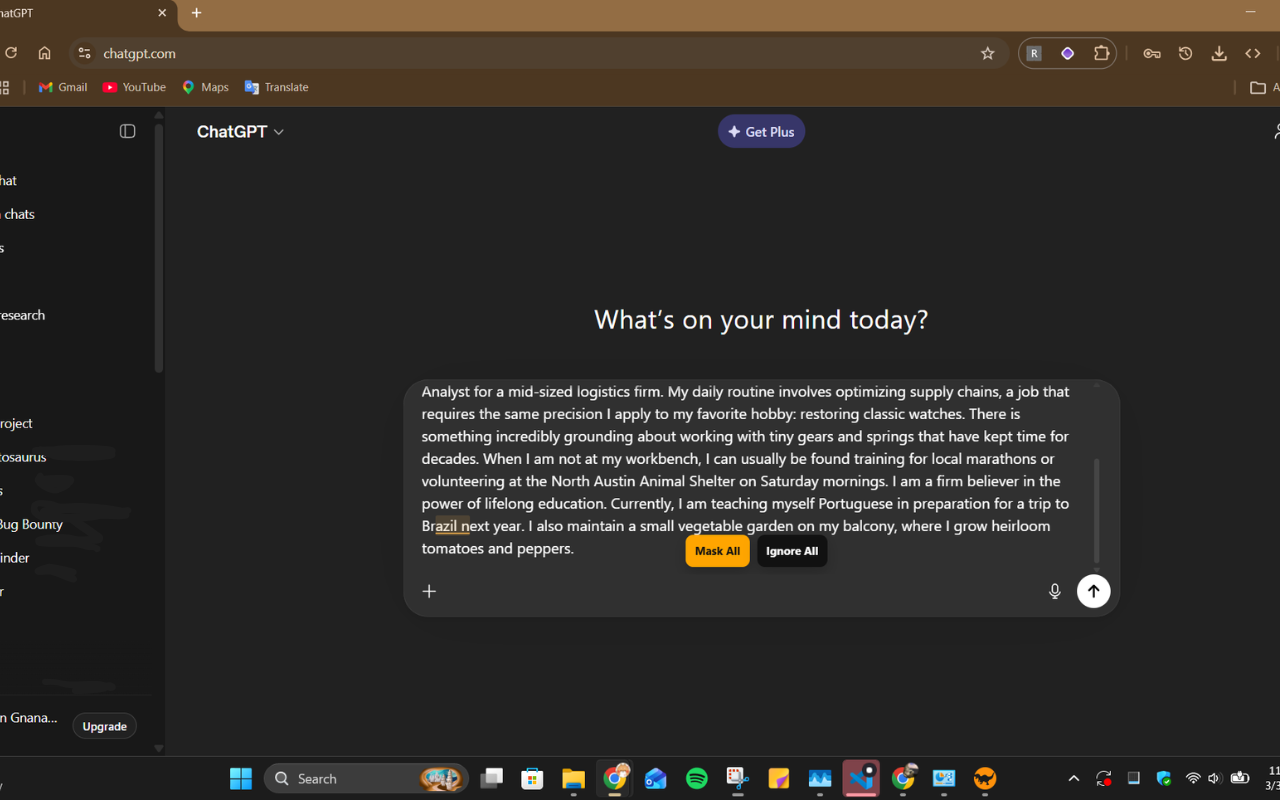Click the prompt box vertical scrollbar
Image resolution: width=1280 pixels, height=800 pixels.
[1096, 512]
